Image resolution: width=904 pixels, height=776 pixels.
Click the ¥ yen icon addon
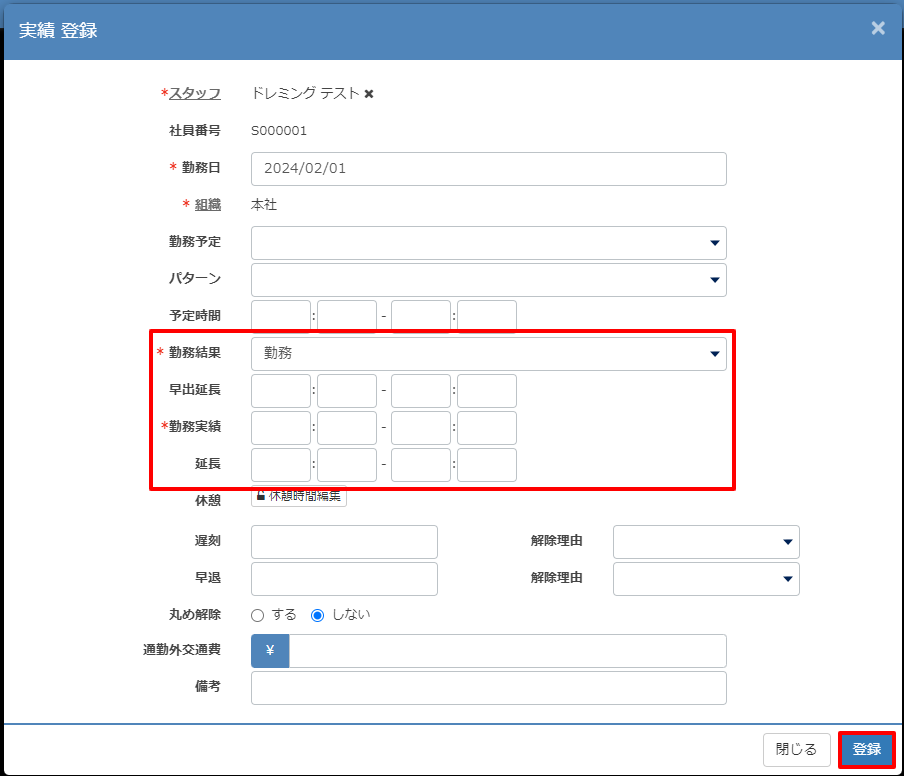[270, 650]
